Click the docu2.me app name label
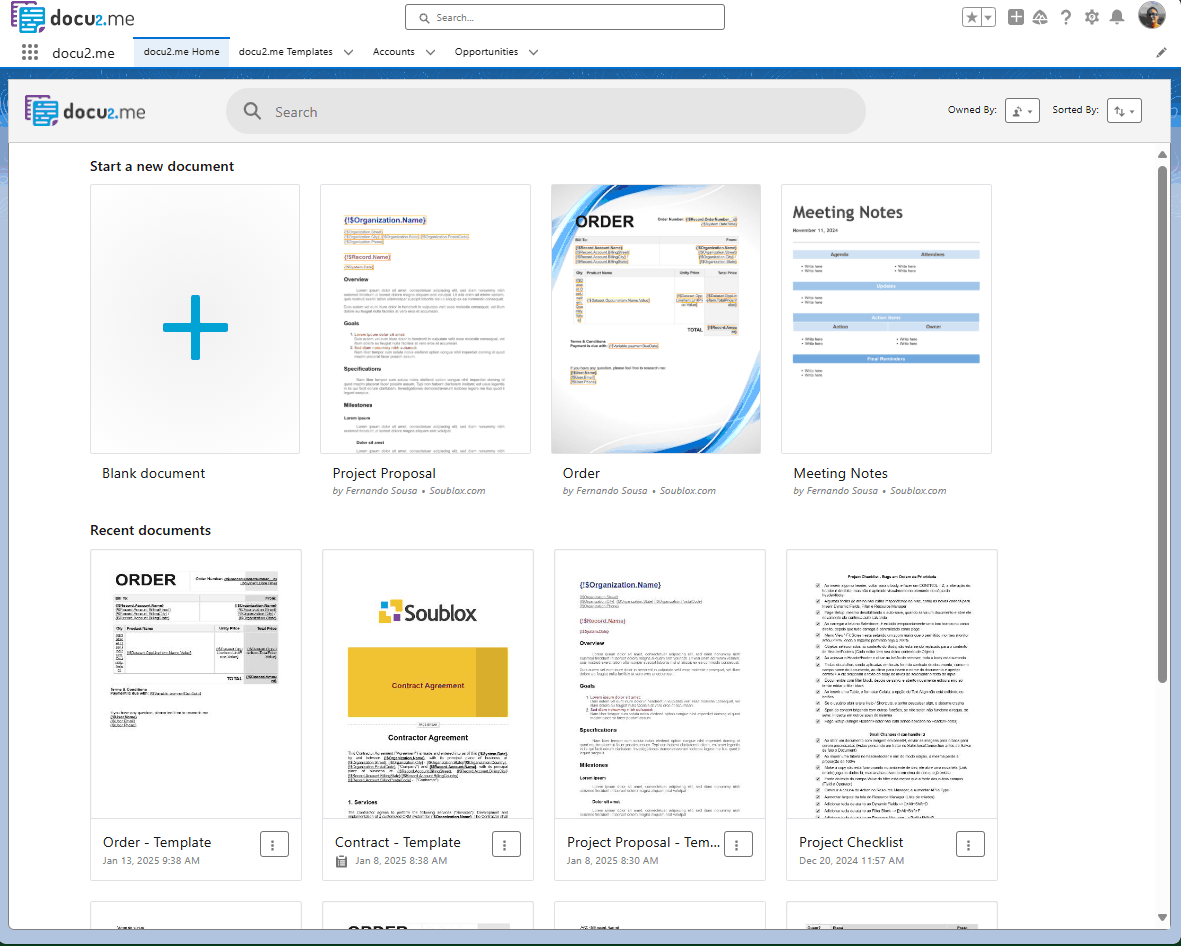Viewport: 1181px width, 946px height. click(83, 53)
